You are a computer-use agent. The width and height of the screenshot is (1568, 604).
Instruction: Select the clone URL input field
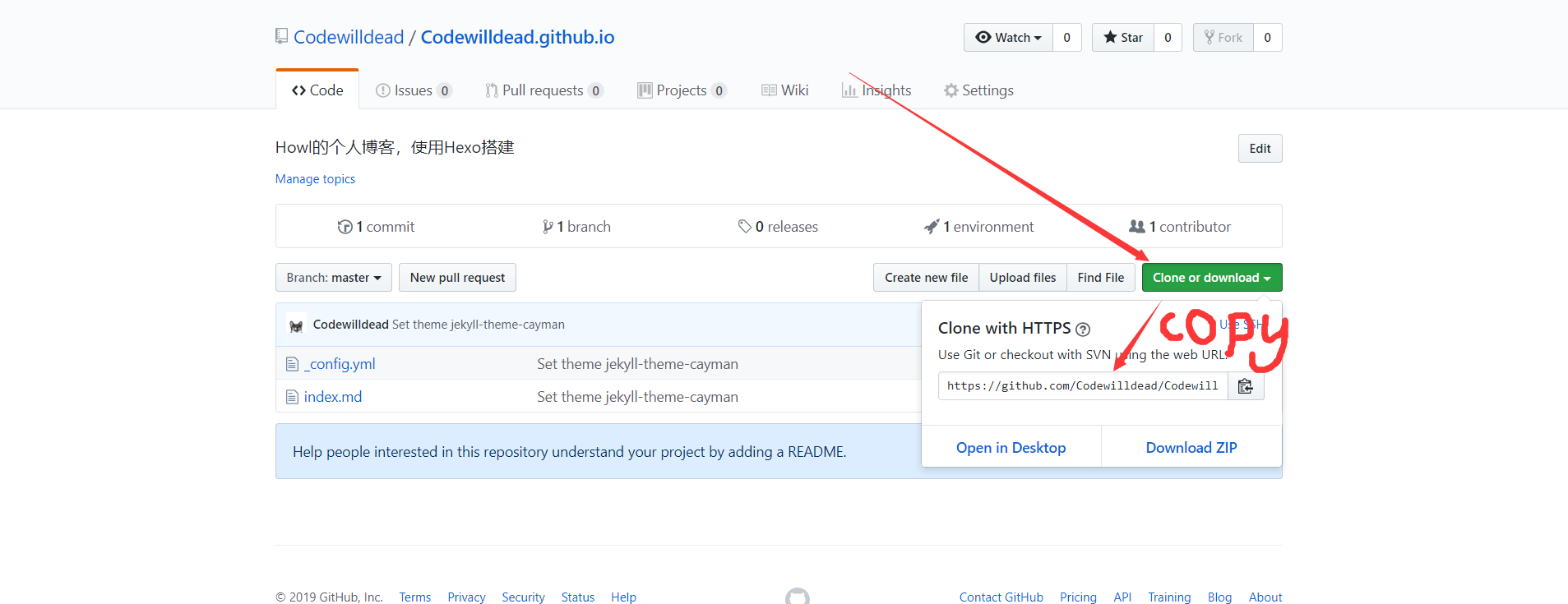(1083, 386)
